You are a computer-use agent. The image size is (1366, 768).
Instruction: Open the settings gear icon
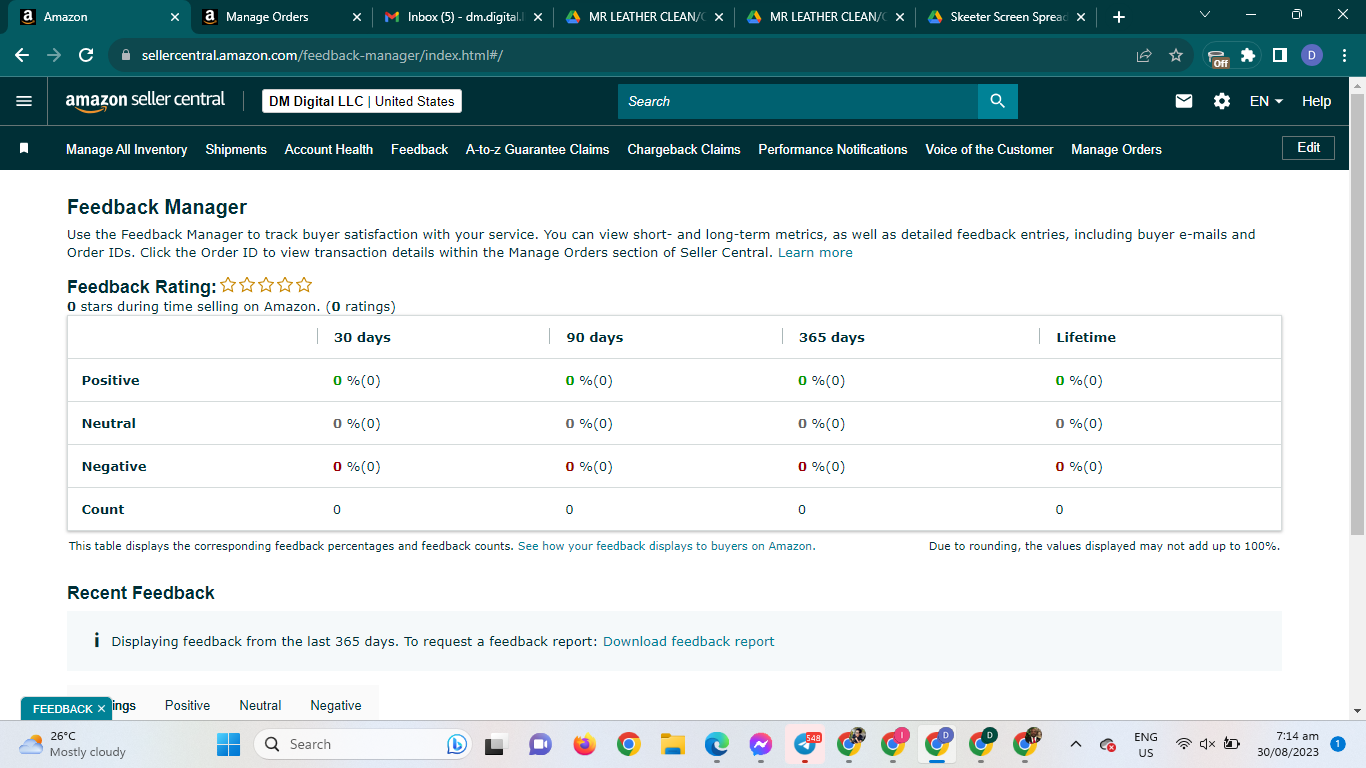1222,101
